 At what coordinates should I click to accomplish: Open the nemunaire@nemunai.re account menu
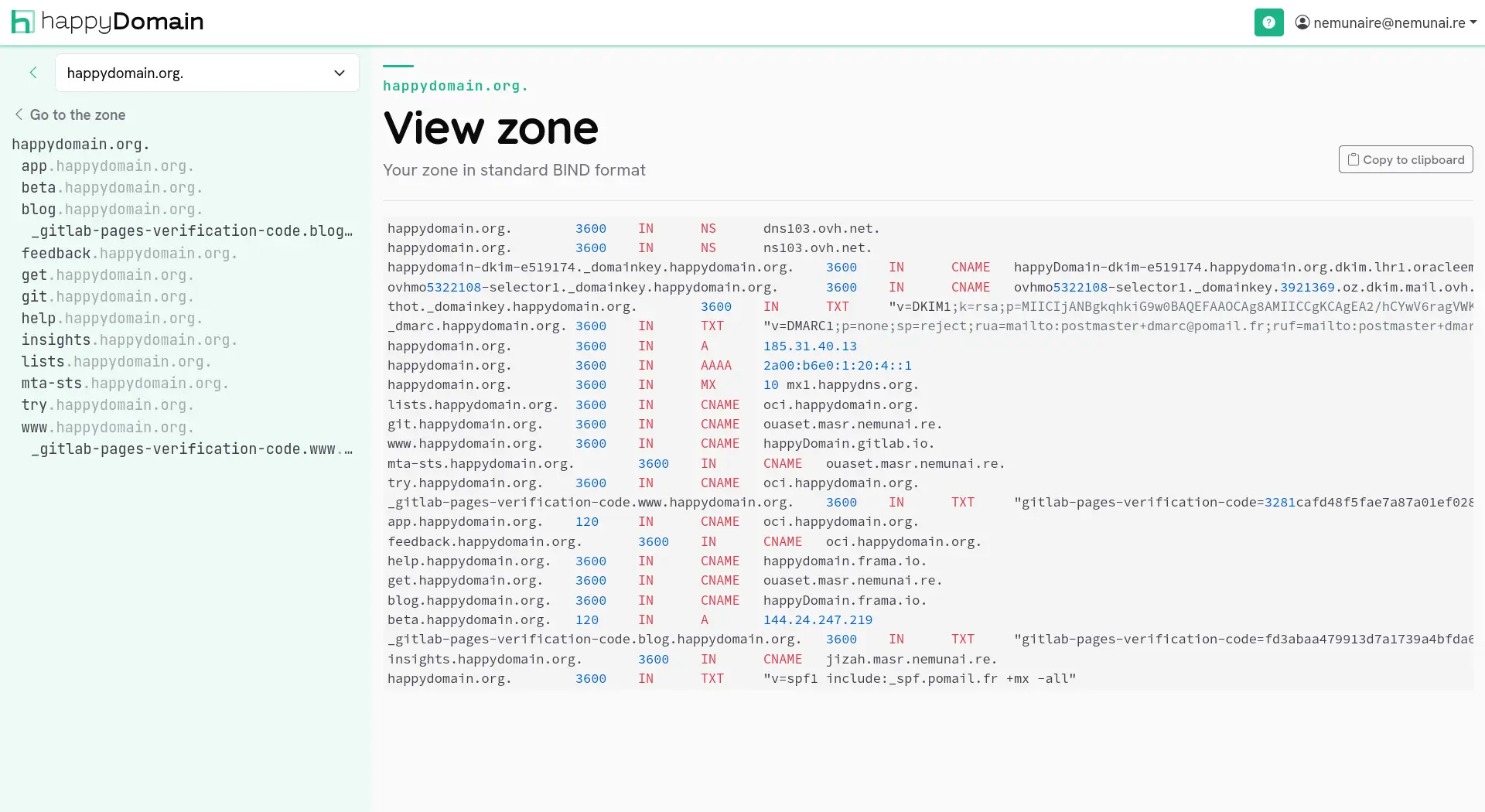pos(1386,22)
